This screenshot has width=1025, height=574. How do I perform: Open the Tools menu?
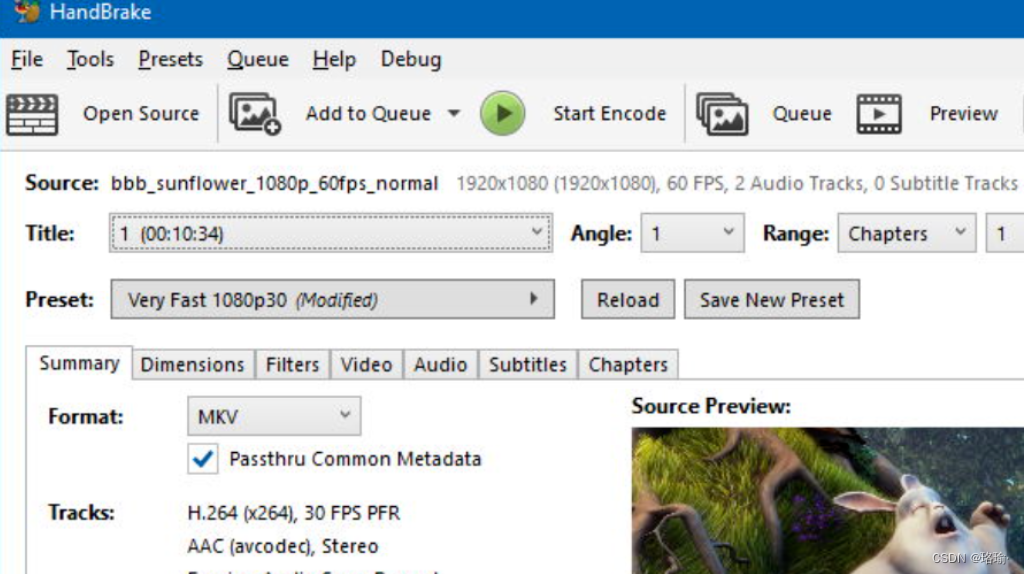(x=90, y=59)
